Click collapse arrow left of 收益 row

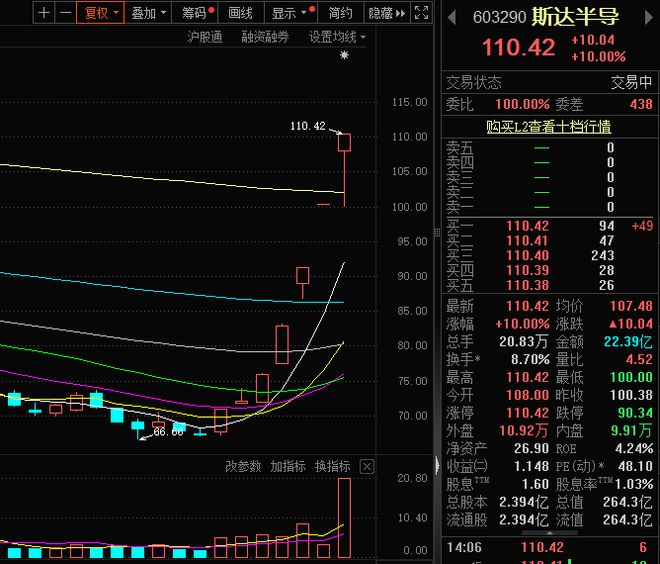tap(437, 466)
